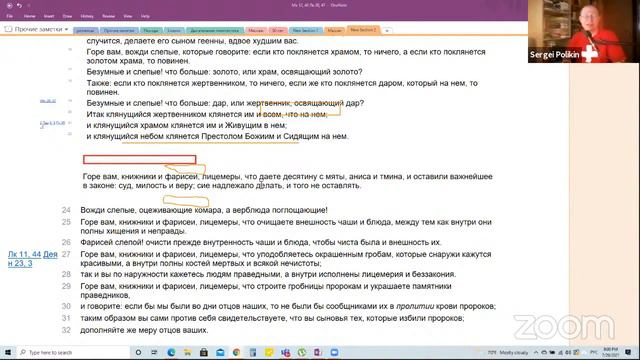The width and height of the screenshot is (640, 360).
Task: Click verse number 24
Action: pyautogui.click(x=66, y=210)
